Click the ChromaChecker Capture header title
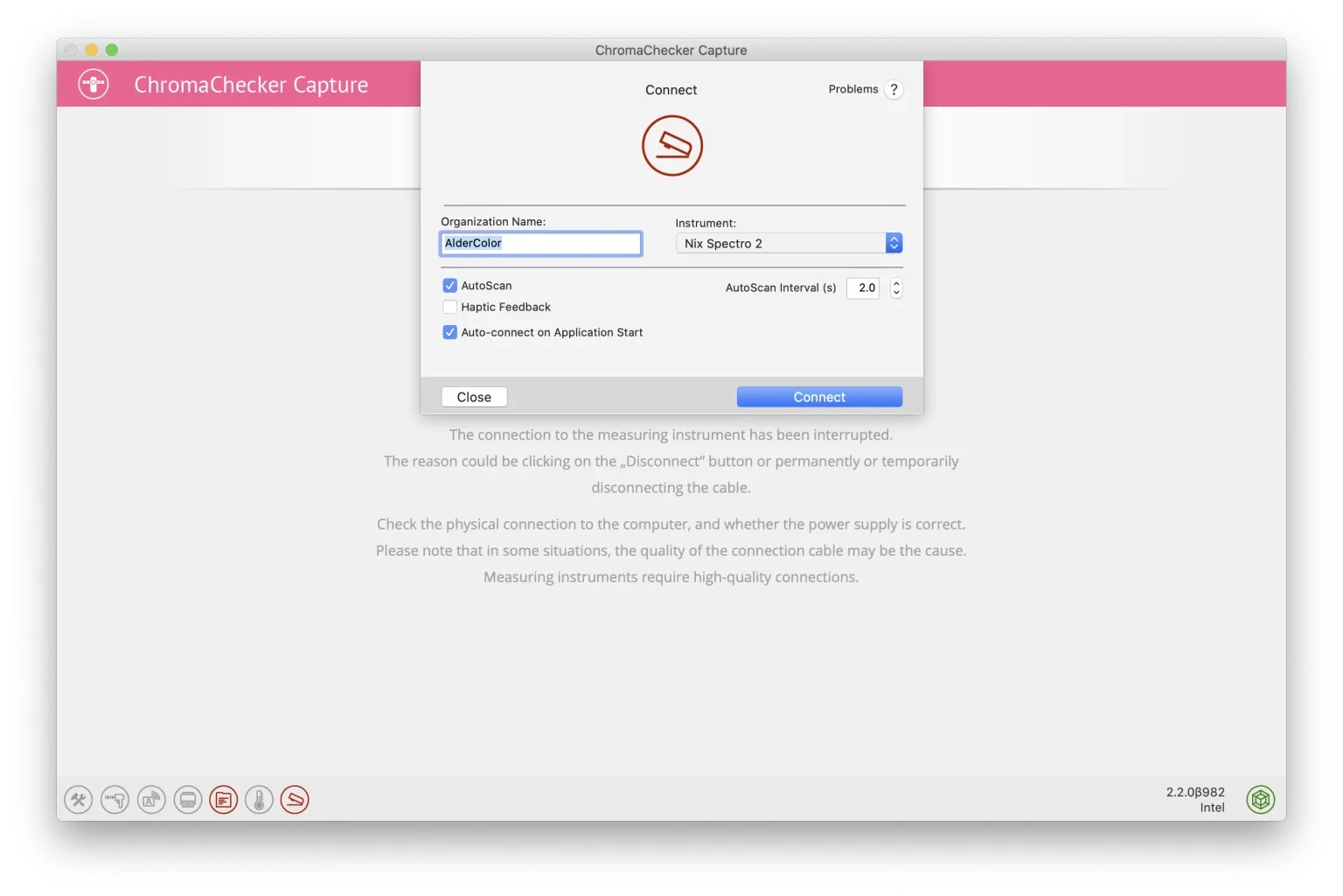This screenshot has width=1343, height=896. pos(251,85)
